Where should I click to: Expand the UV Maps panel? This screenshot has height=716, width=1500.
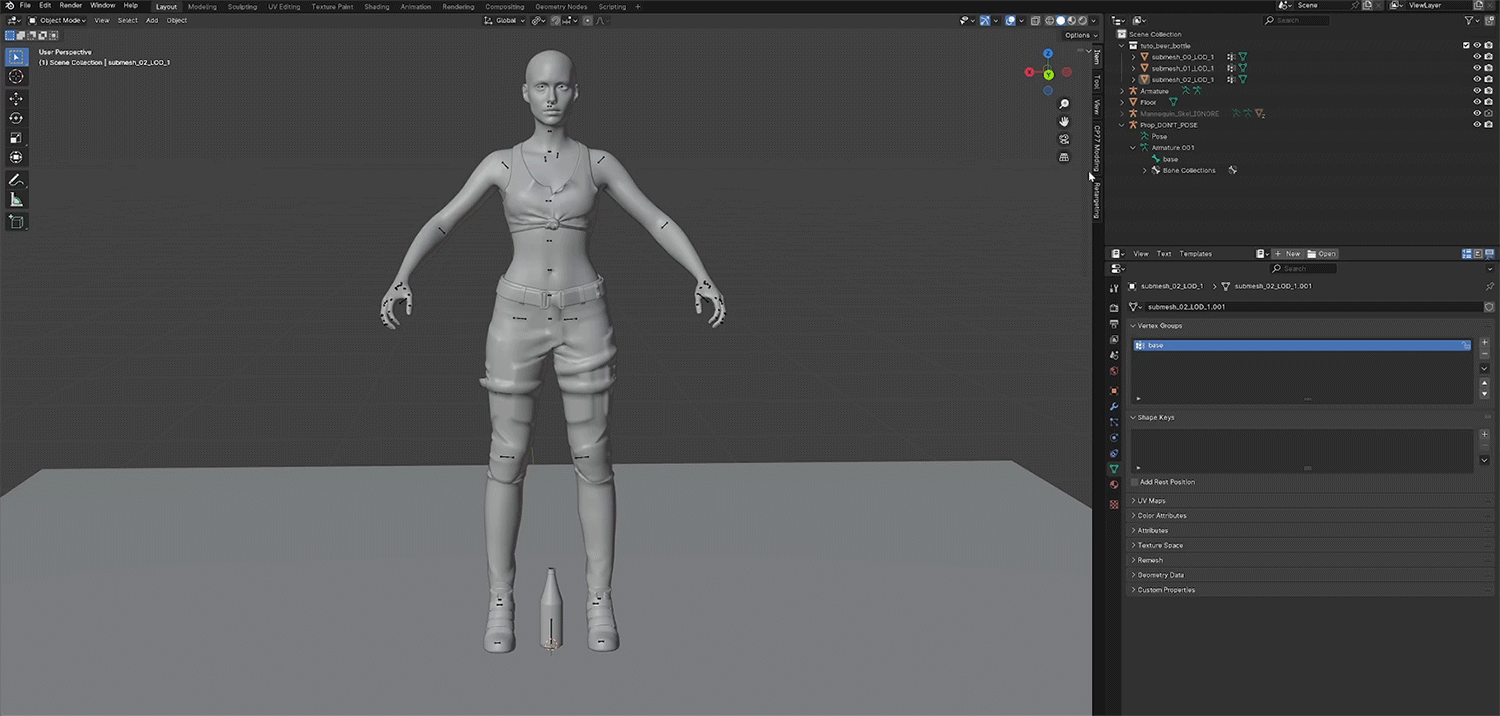click(1150, 501)
